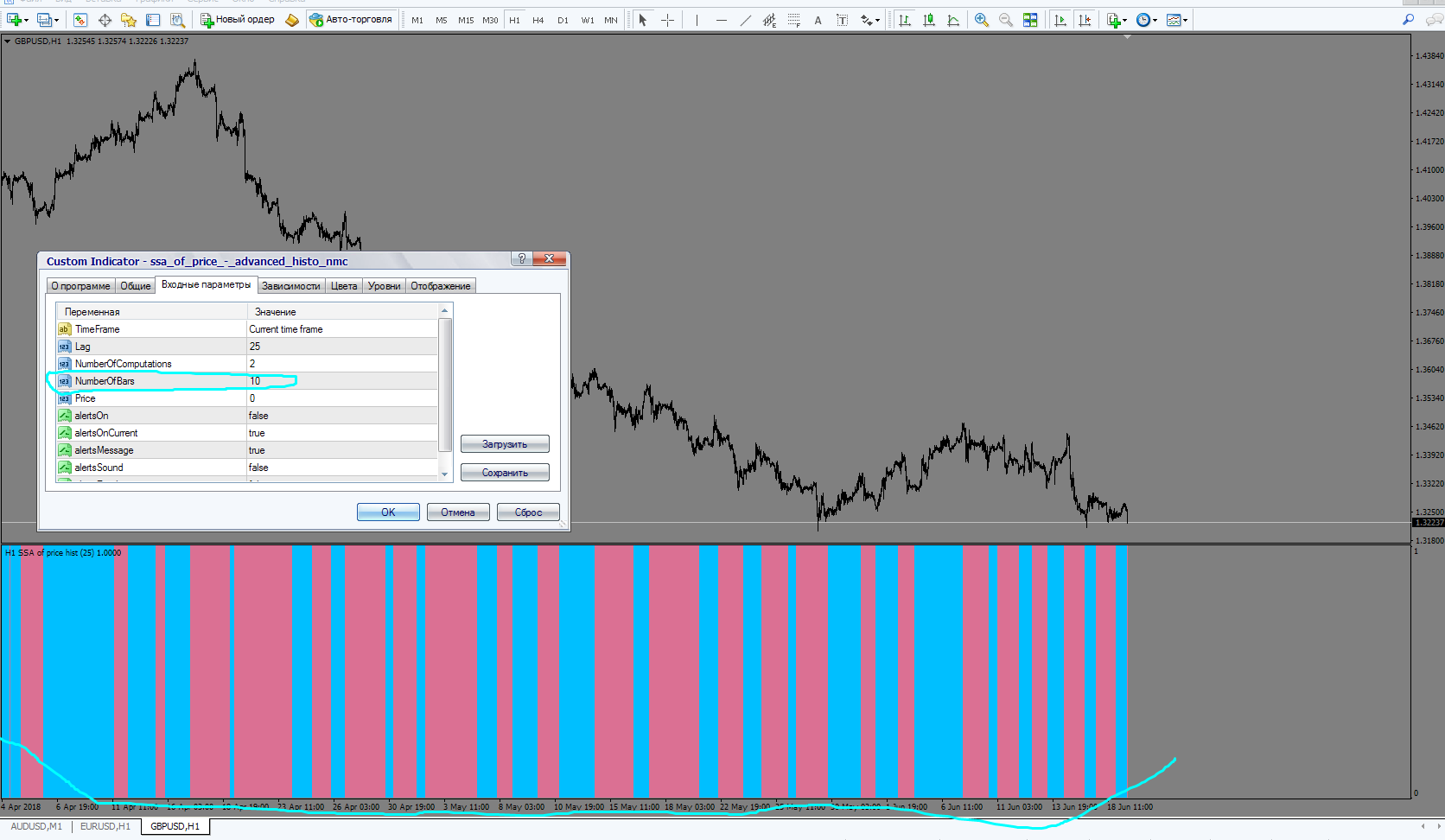This screenshot has height=840, width=1445.
Task: Pick the vertical line drawing tool
Action: pyautogui.click(x=697, y=20)
